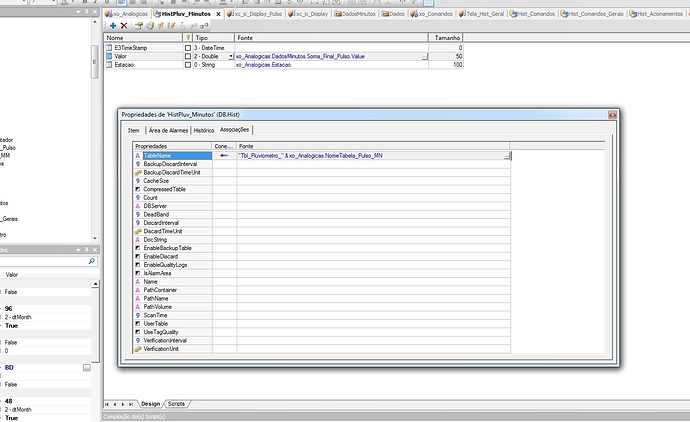This screenshot has height=422, width=690.
Task: Click the DiscardTimeUnit property icon
Action: click(138, 231)
